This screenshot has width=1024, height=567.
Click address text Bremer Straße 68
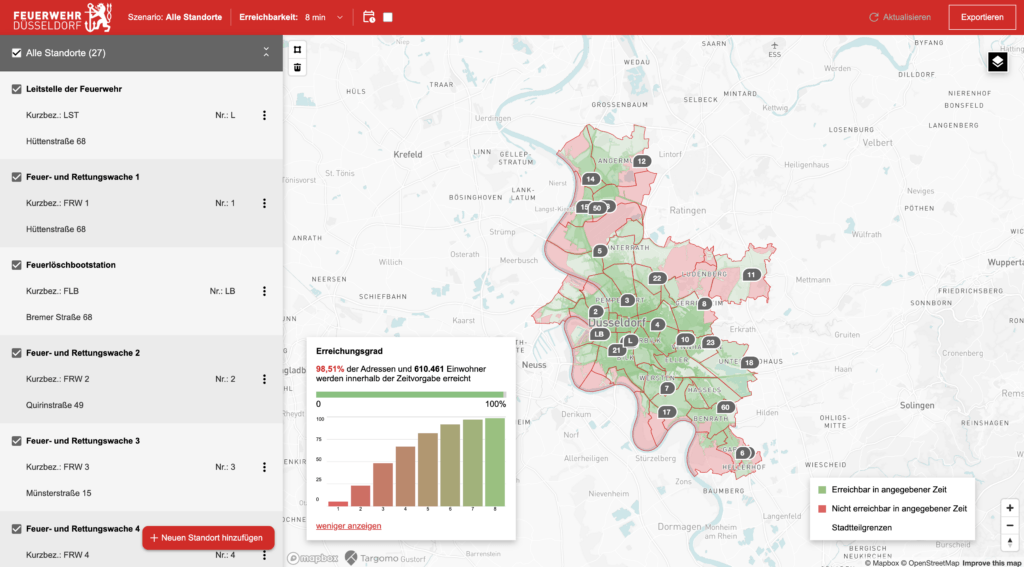click(59, 317)
